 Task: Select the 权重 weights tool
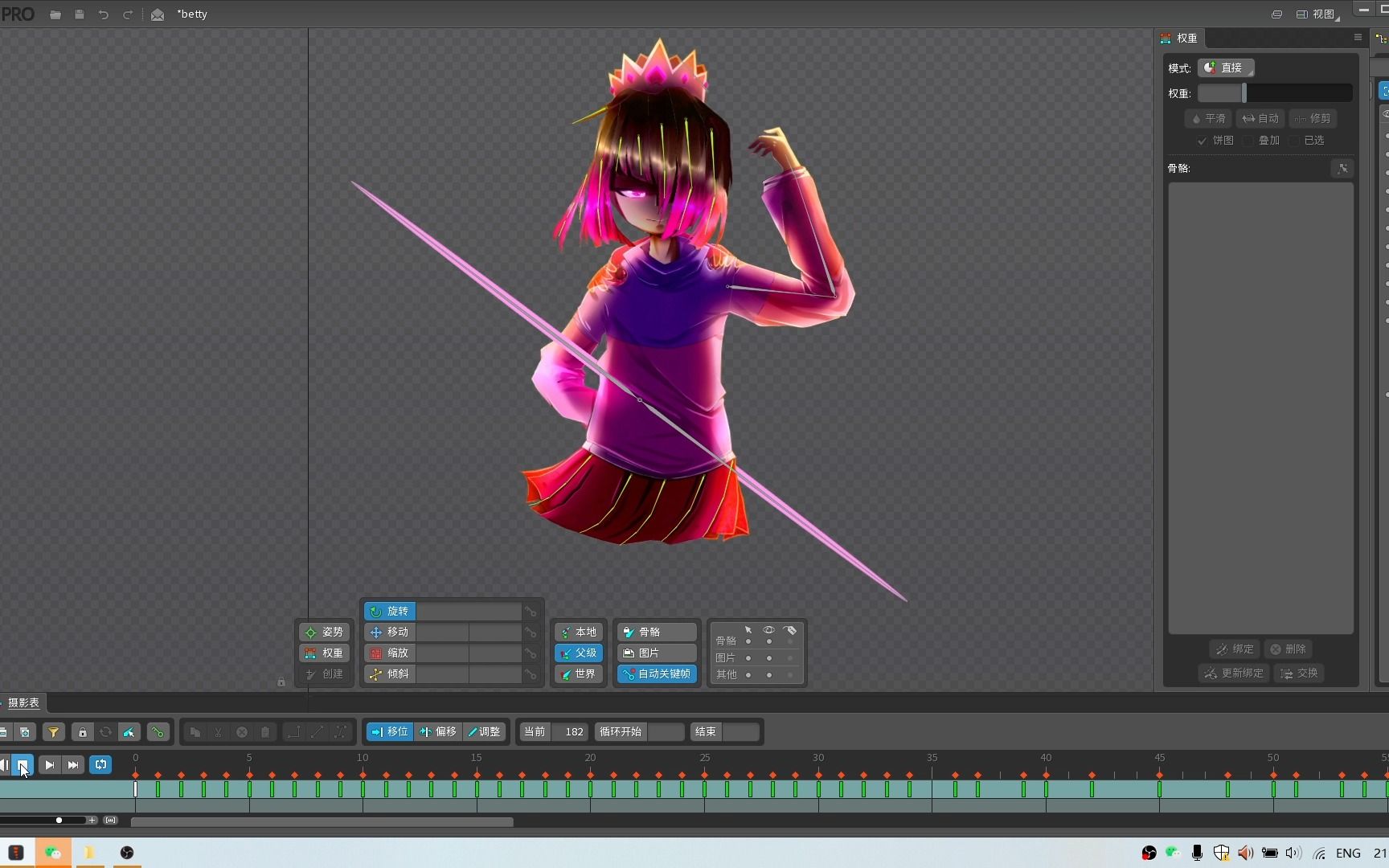(x=325, y=653)
